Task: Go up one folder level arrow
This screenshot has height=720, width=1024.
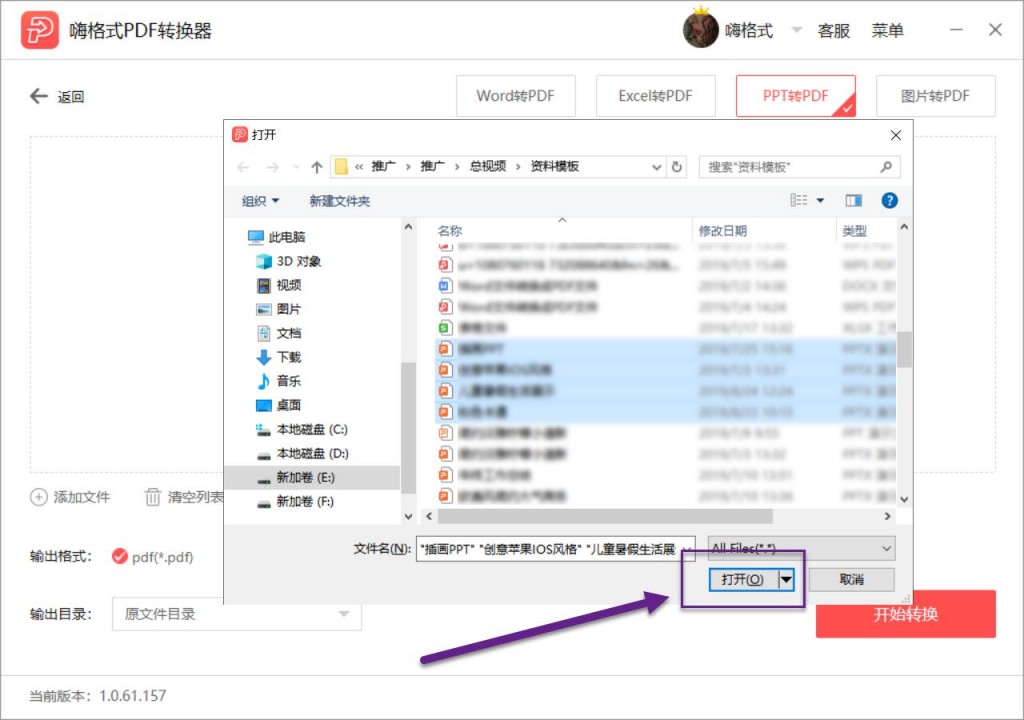Action: [317, 167]
